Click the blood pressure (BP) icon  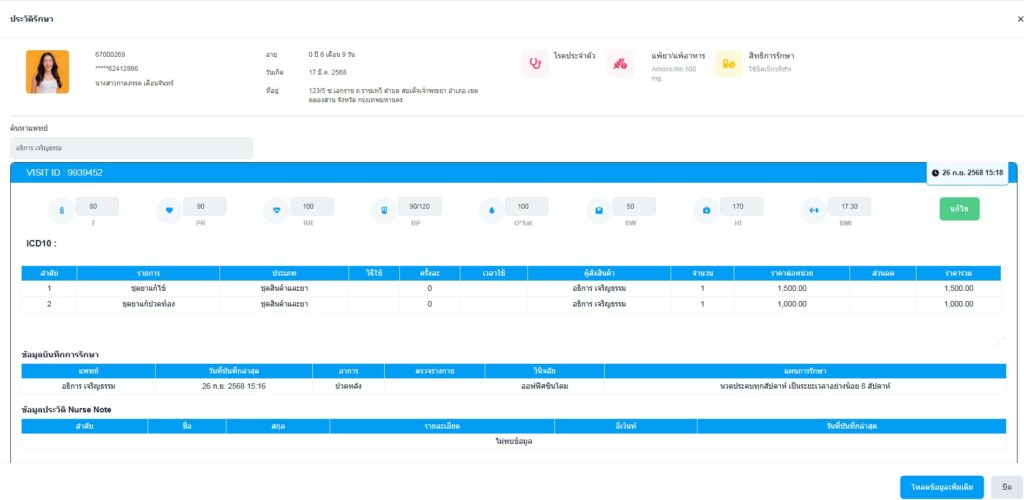point(384,210)
